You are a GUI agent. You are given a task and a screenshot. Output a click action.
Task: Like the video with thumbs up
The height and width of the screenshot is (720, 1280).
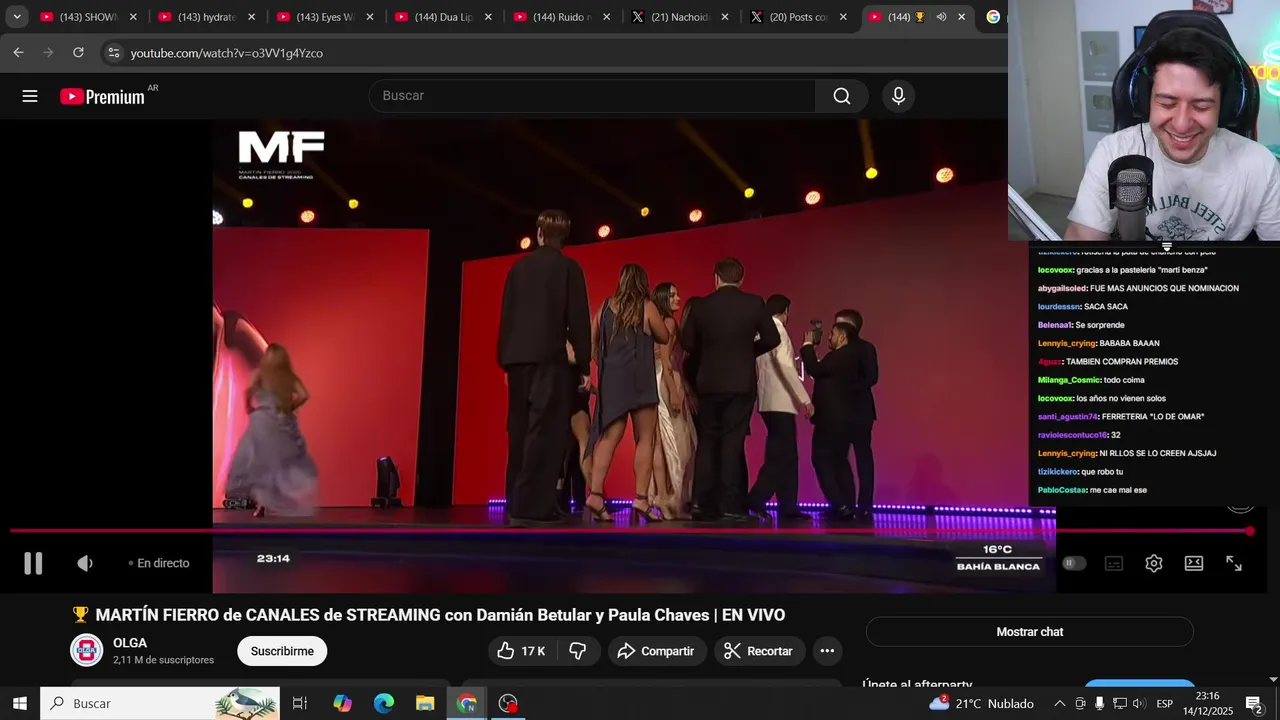tap(521, 651)
